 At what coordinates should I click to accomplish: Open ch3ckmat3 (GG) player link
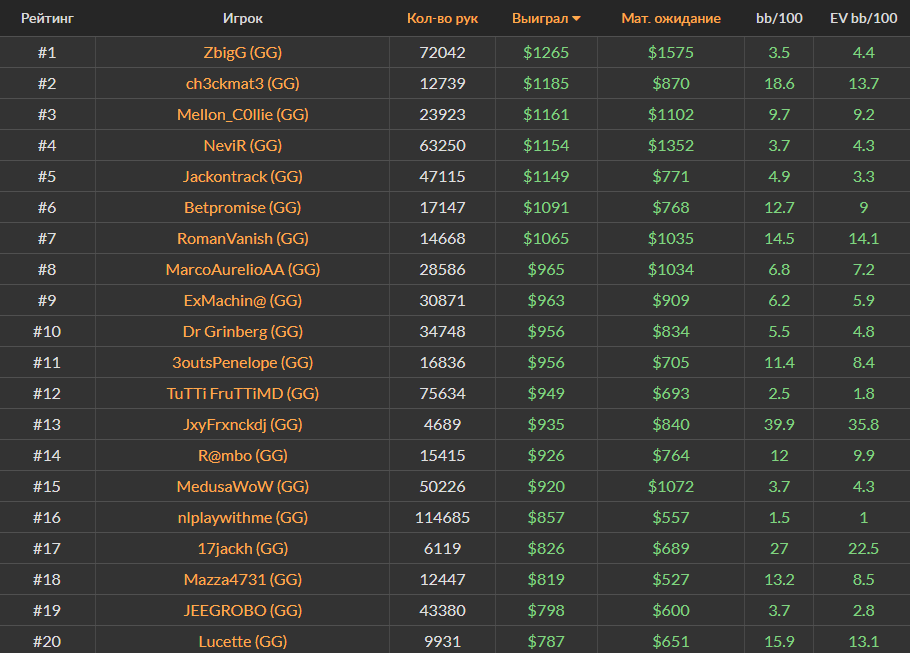[243, 83]
